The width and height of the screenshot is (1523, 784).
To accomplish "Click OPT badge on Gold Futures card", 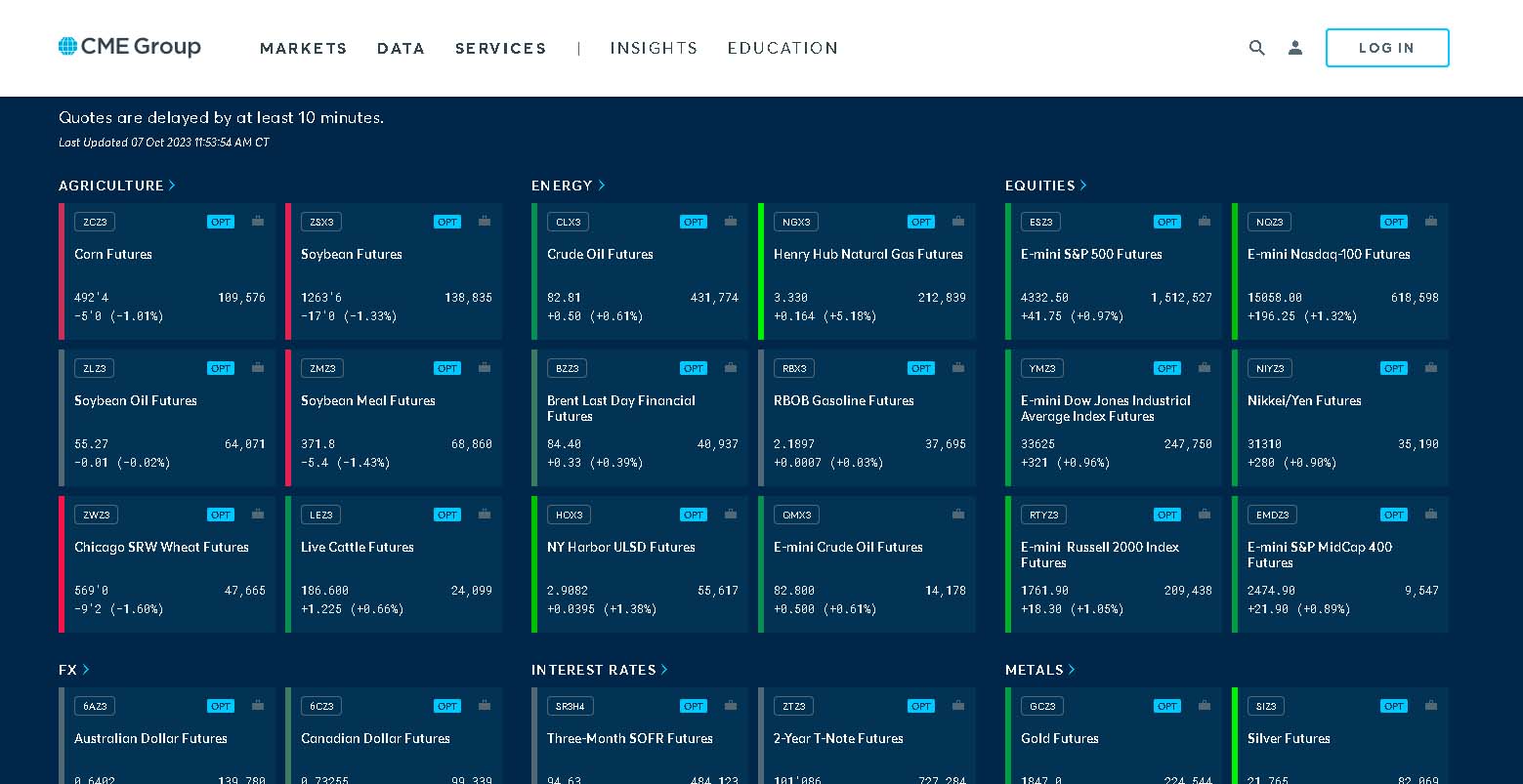I will point(1167,706).
